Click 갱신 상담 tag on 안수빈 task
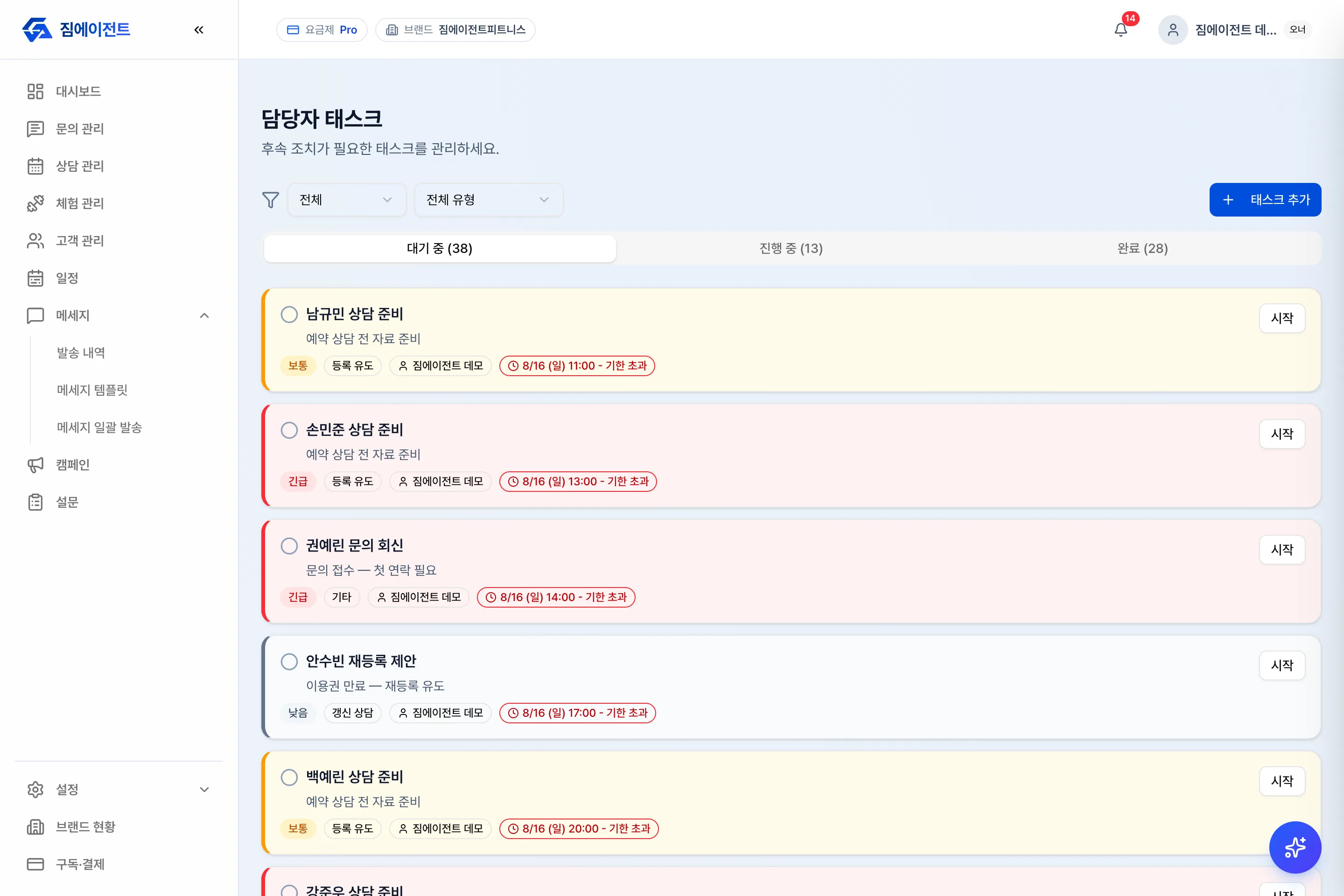 [353, 713]
